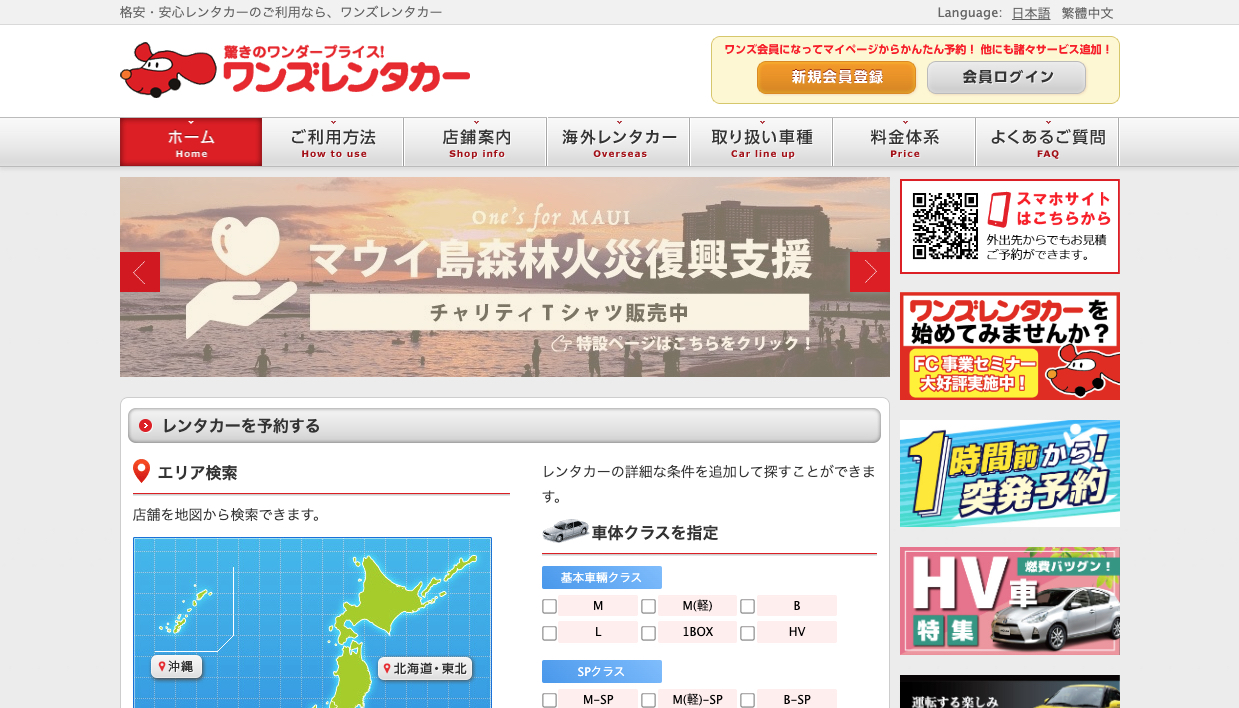Switch language to 日本語
The height and width of the screenshot is (708, 1239).
click(x=1031, y=13)
